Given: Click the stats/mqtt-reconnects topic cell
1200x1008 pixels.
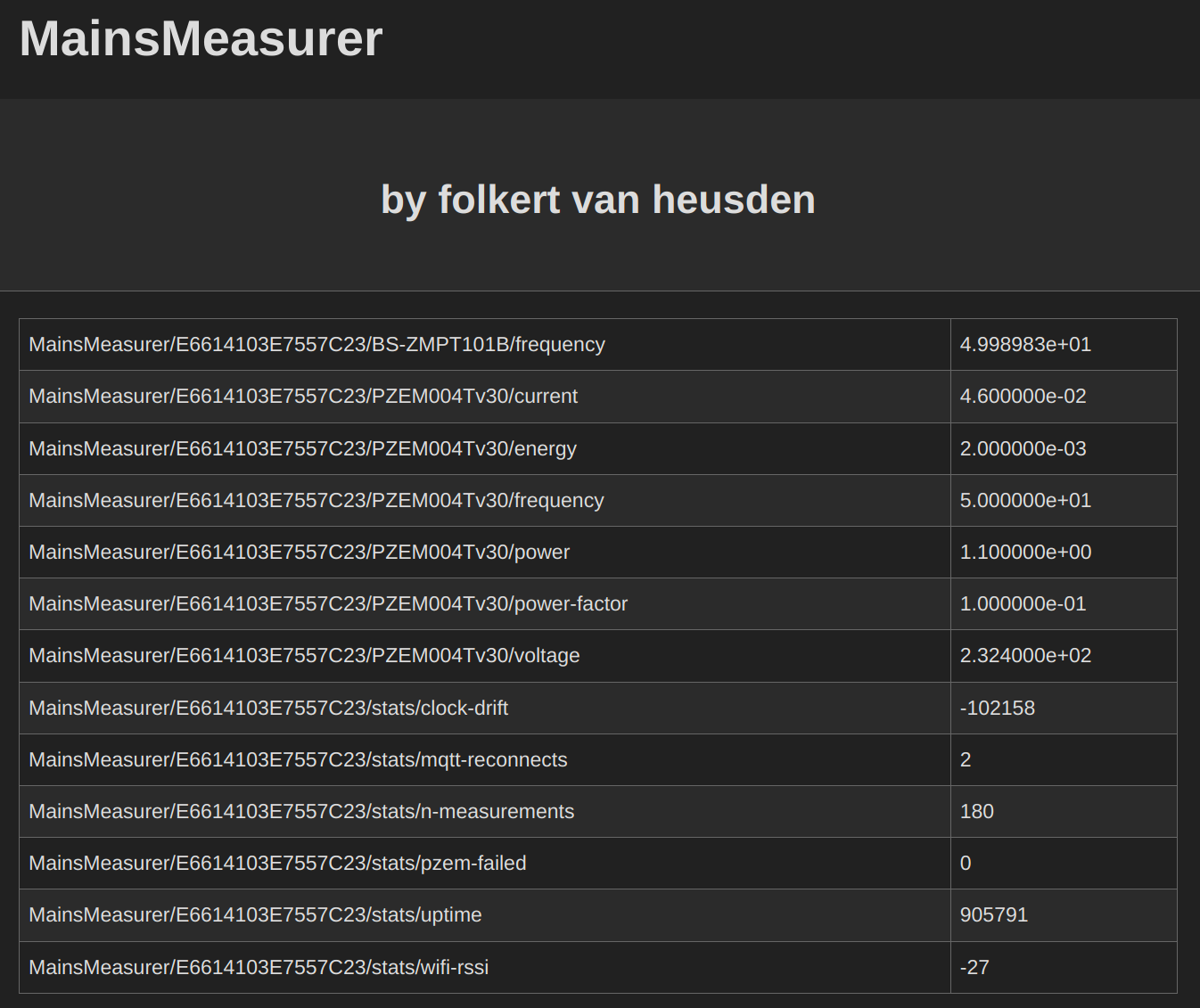Looking at the screenshot, I should (485, 759).
